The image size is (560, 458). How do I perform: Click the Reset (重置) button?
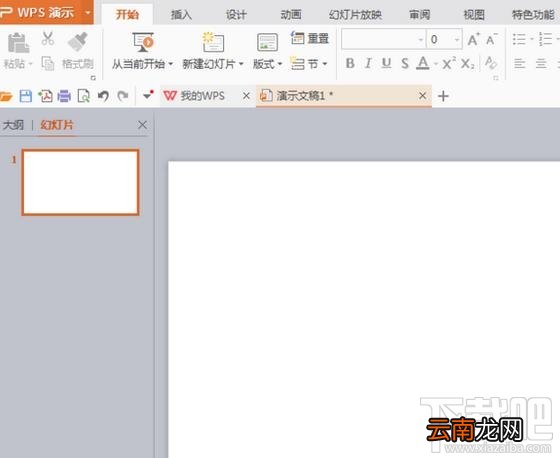pyautogui.click(x=309, y=38)
